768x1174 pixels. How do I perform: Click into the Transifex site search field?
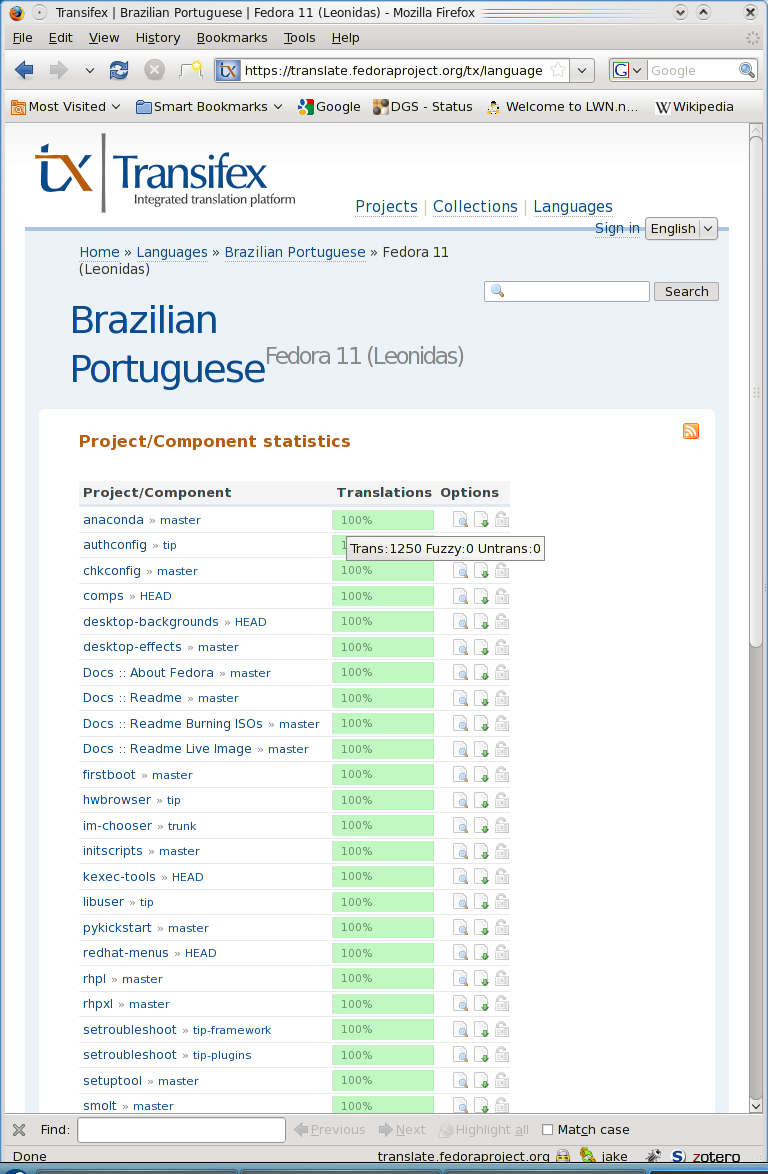[567, 291]
